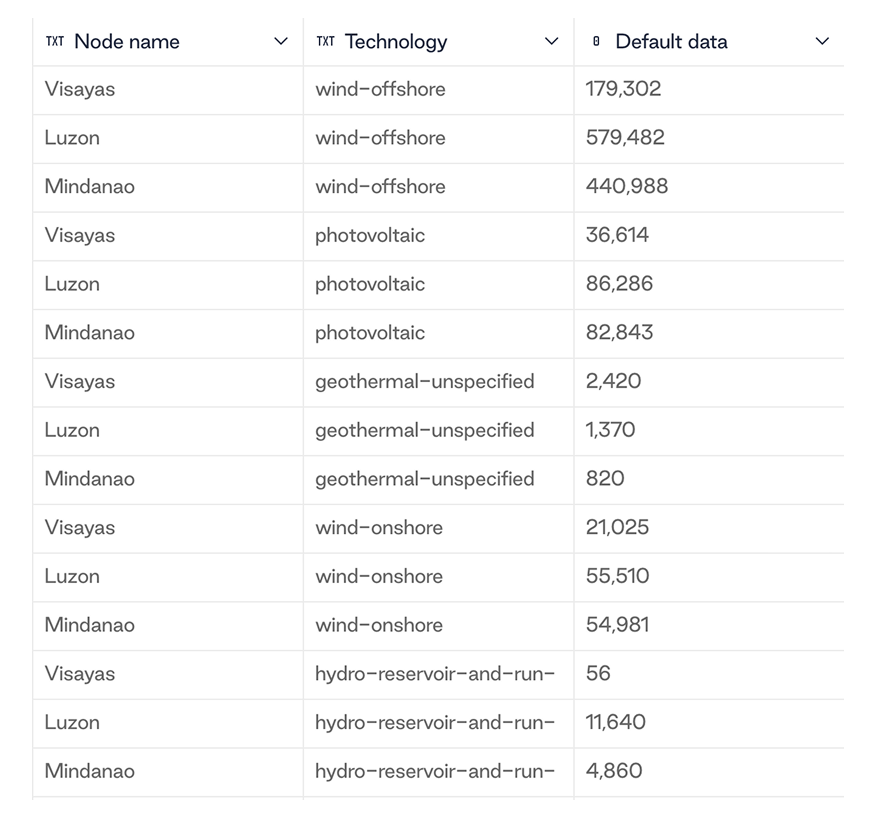
Task: Click the Visayas photovoltaic technology cell
Action: (439, 236)
